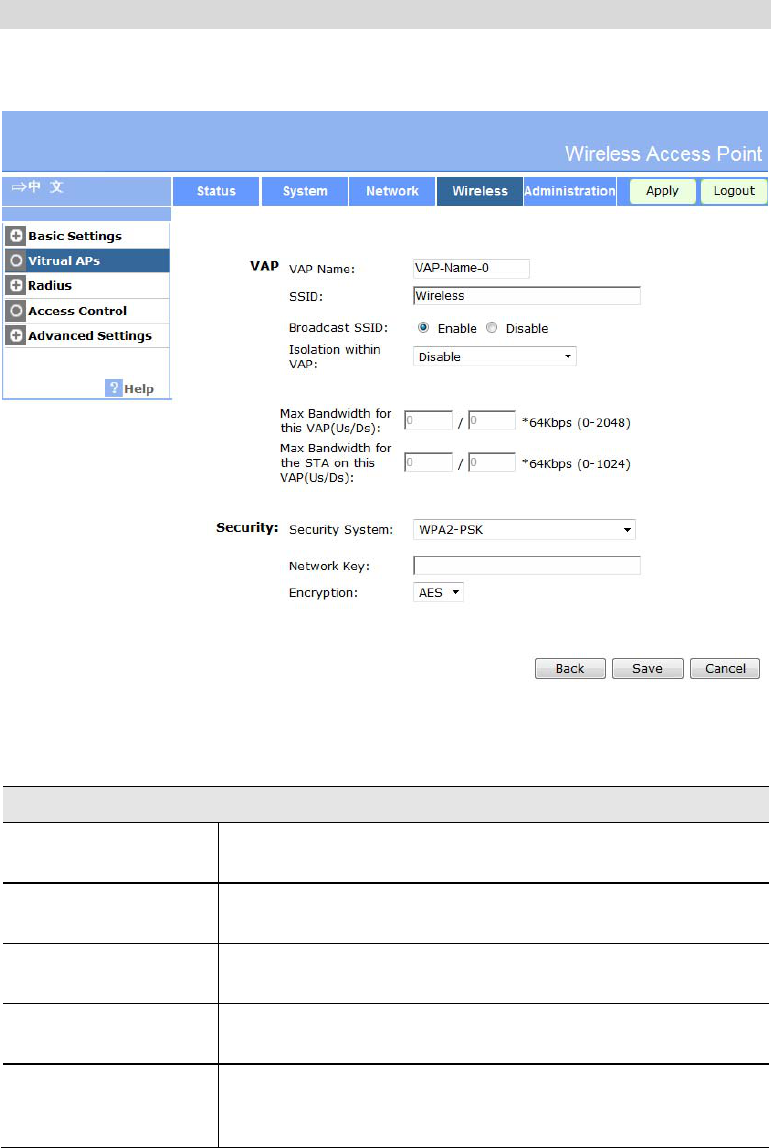Open the Encryption AES dropdown
The width and height of the screenshot is (771, 1148).
point(439,592)
